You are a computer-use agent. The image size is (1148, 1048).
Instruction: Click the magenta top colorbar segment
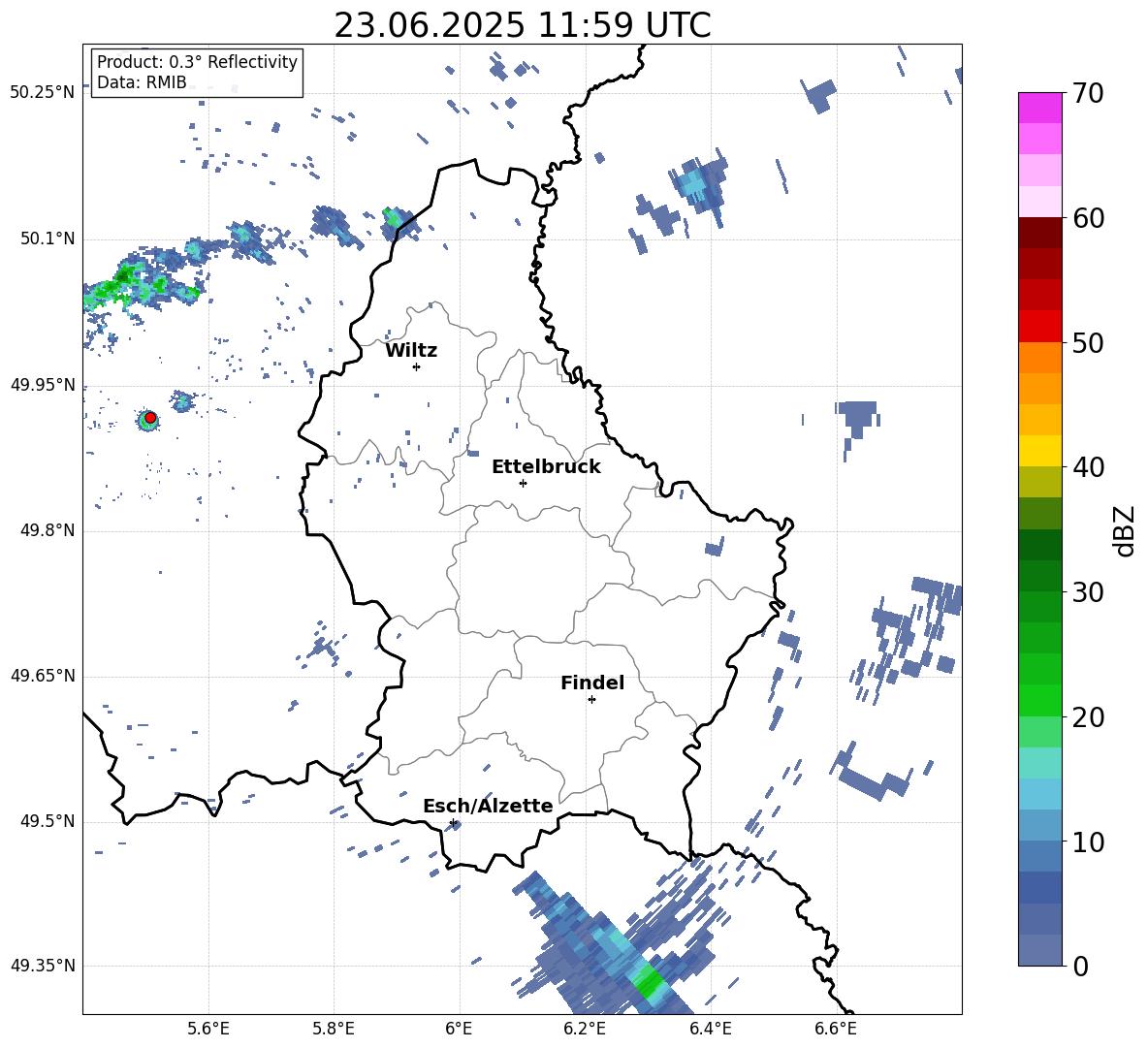tap(1039, 109)
